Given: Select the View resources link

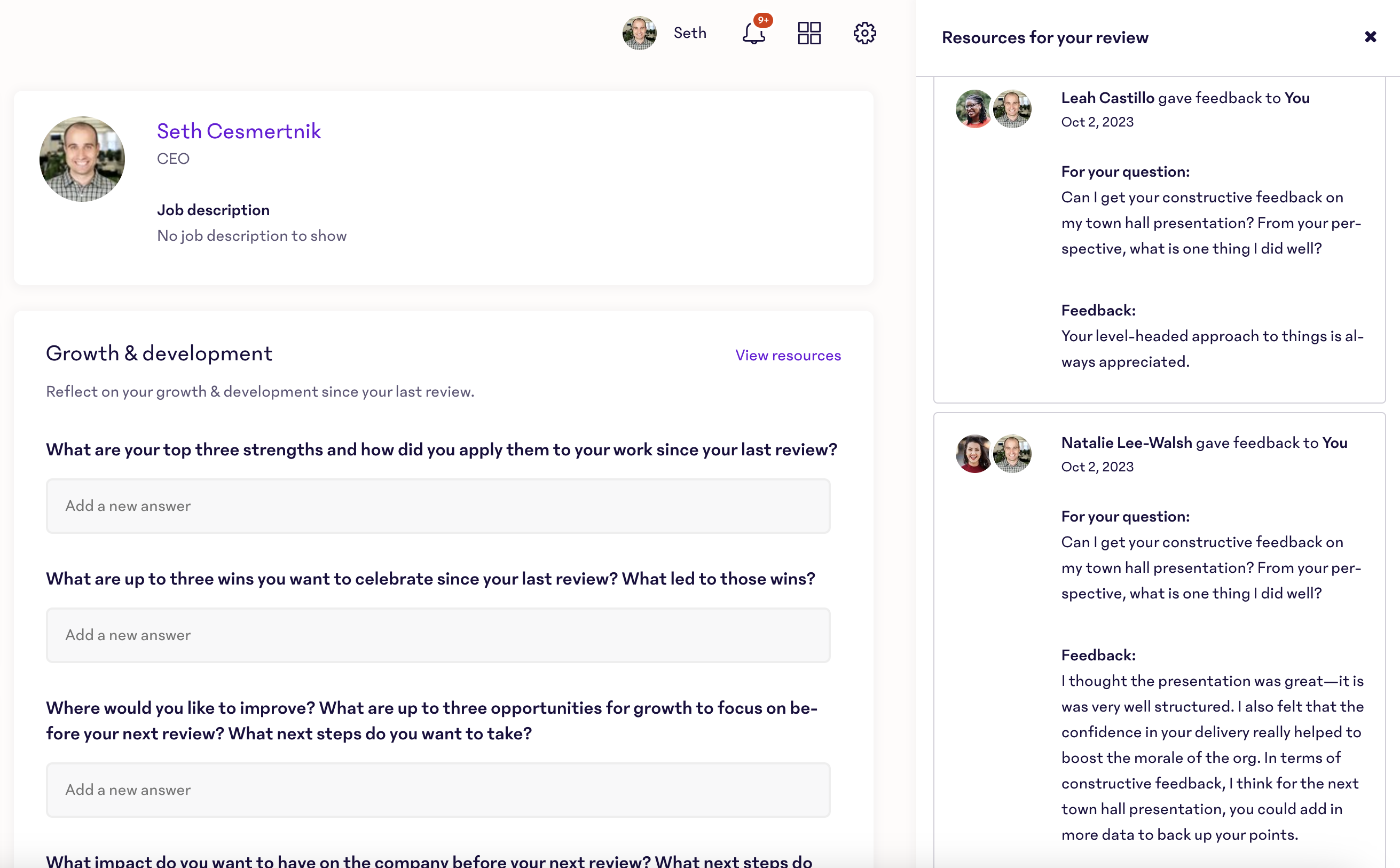Looking at the screenshot, I should (x=788, y=355).
